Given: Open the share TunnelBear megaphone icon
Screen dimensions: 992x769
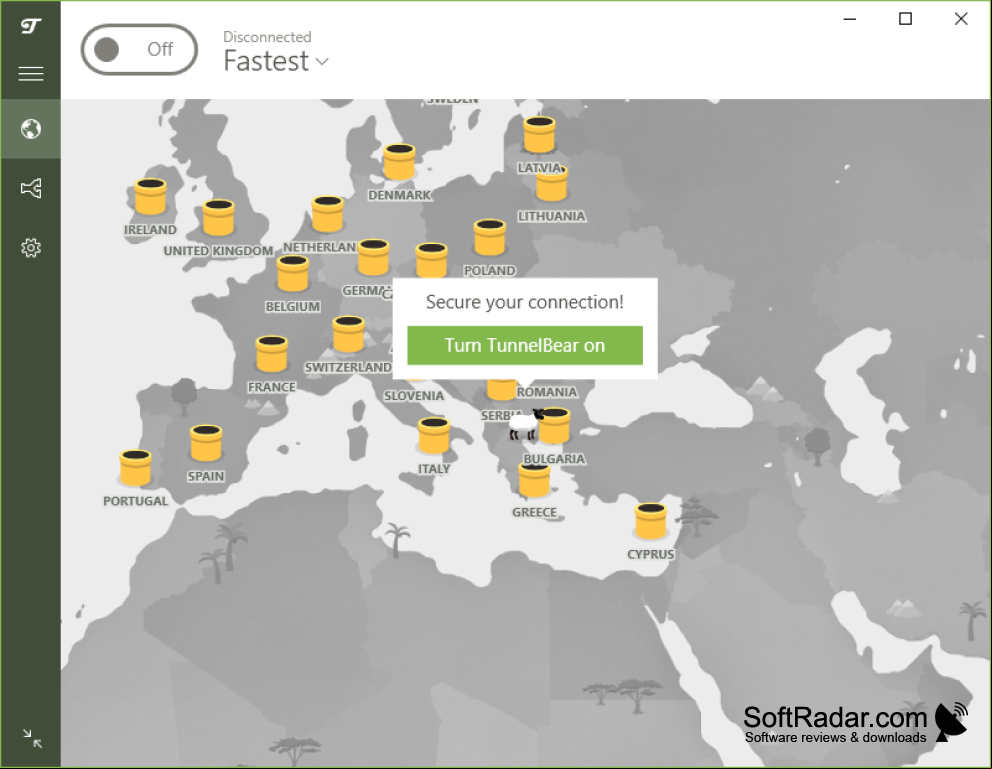Looking at the screenshot, I should 30,188.
